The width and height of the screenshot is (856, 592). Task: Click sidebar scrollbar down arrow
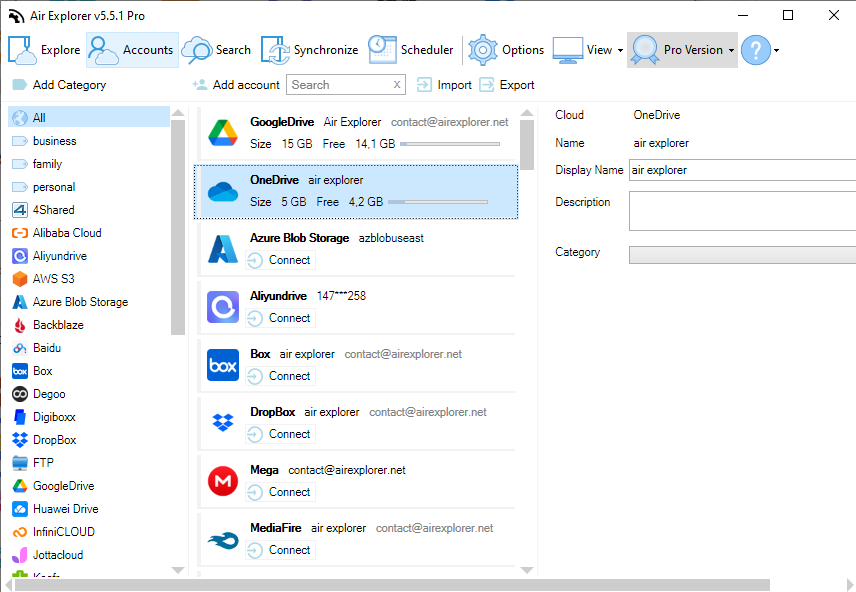click(x=178, y=570)
